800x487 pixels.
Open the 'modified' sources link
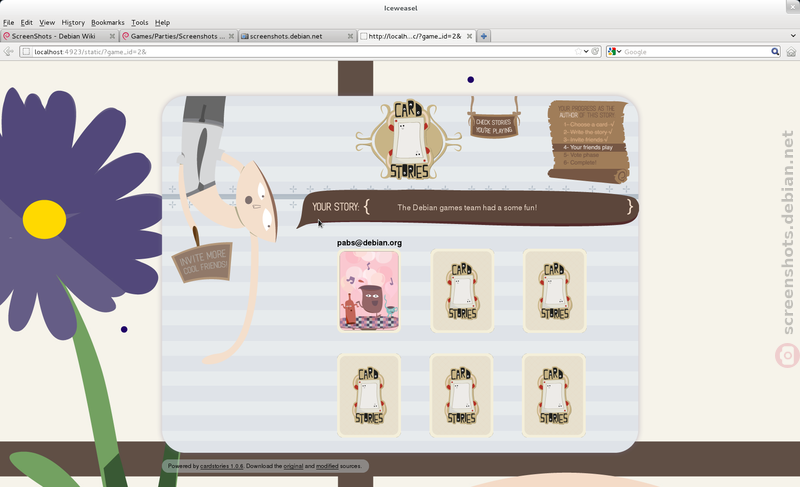[327, 466]
